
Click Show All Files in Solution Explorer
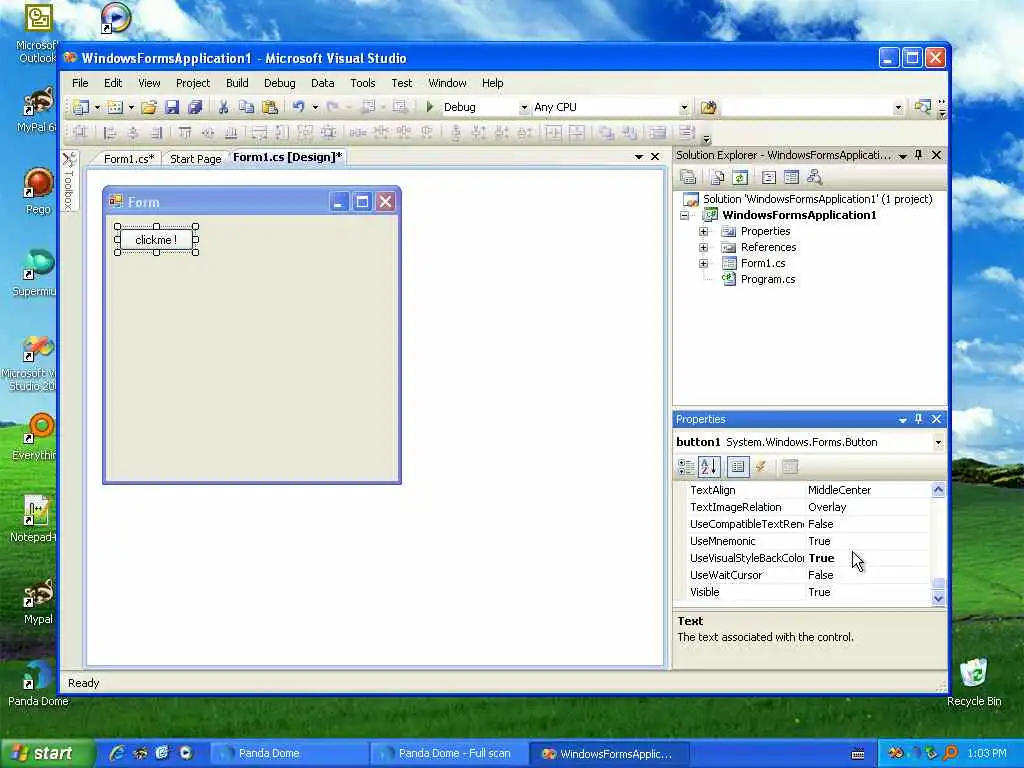[x=717, y=177]
